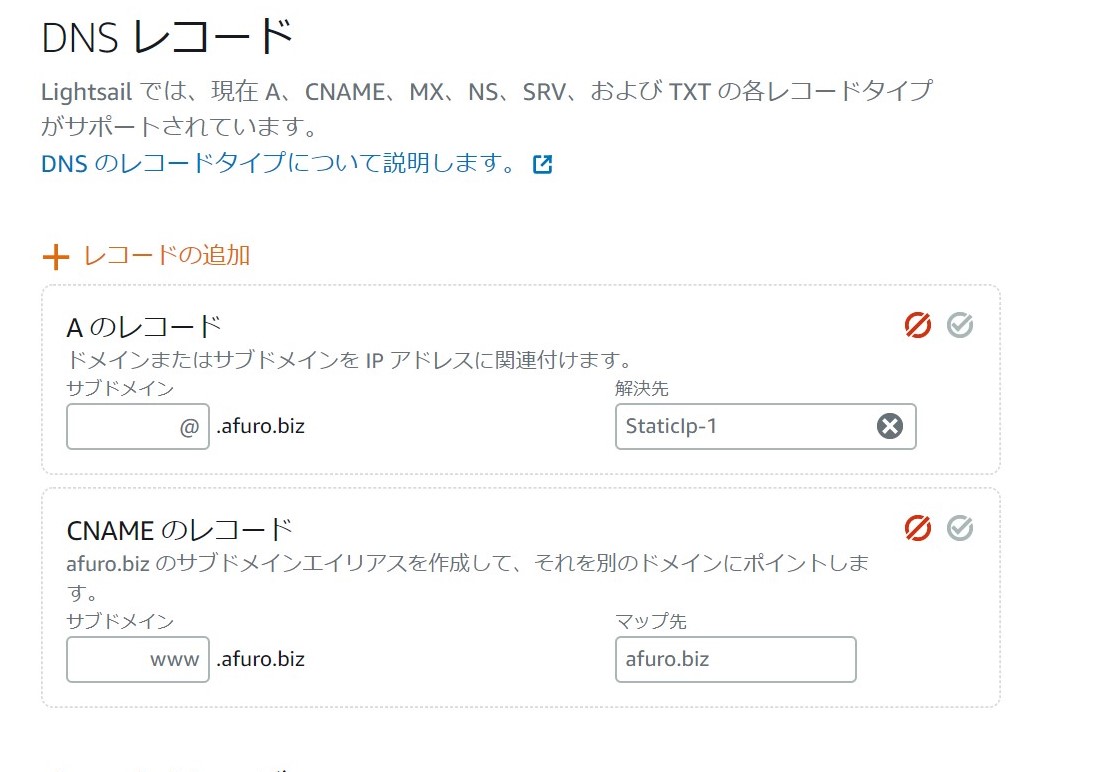Cancel editing the CNAME record

(917, 527)
